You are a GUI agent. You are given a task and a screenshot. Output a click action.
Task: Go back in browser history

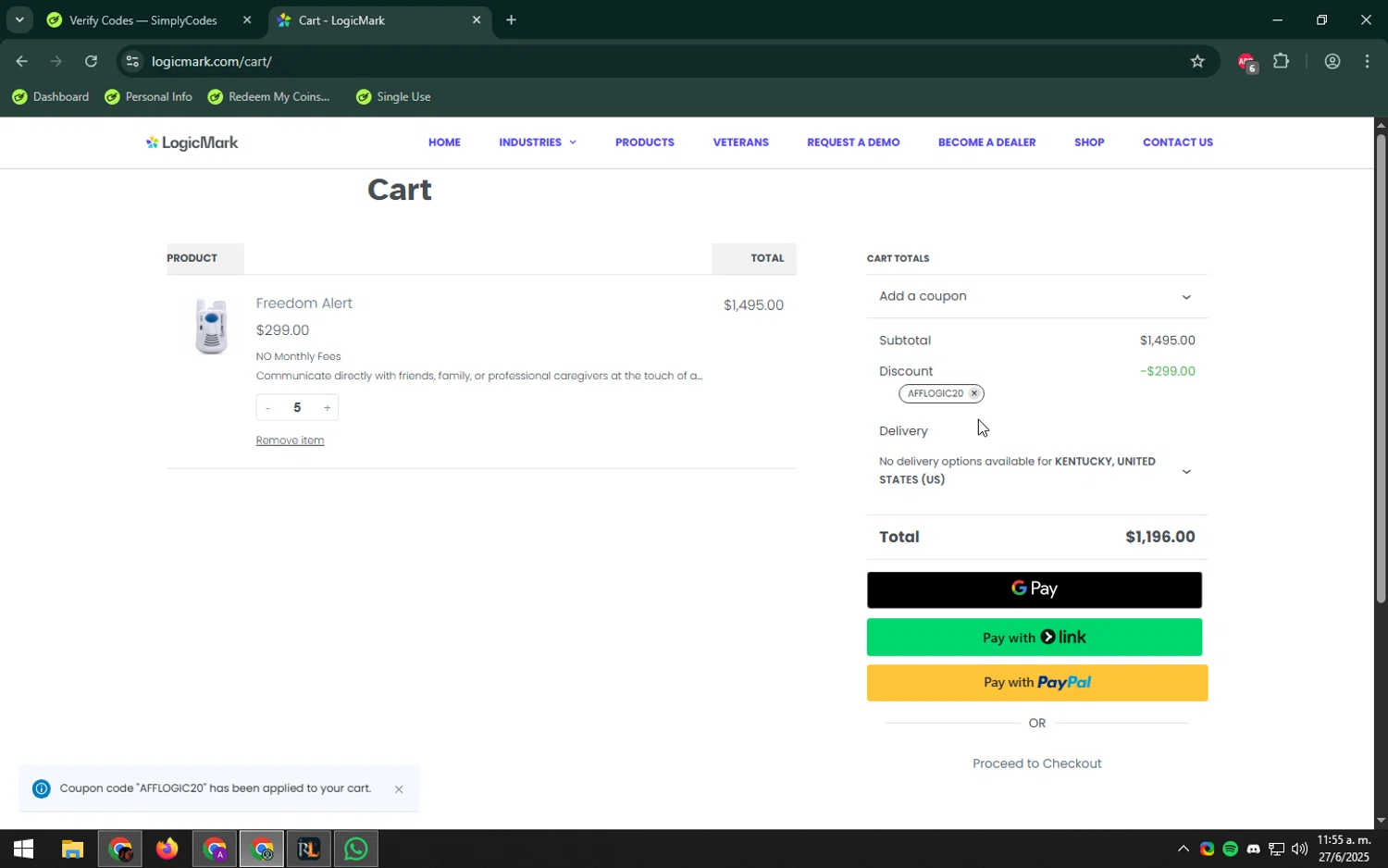(21, 62)
